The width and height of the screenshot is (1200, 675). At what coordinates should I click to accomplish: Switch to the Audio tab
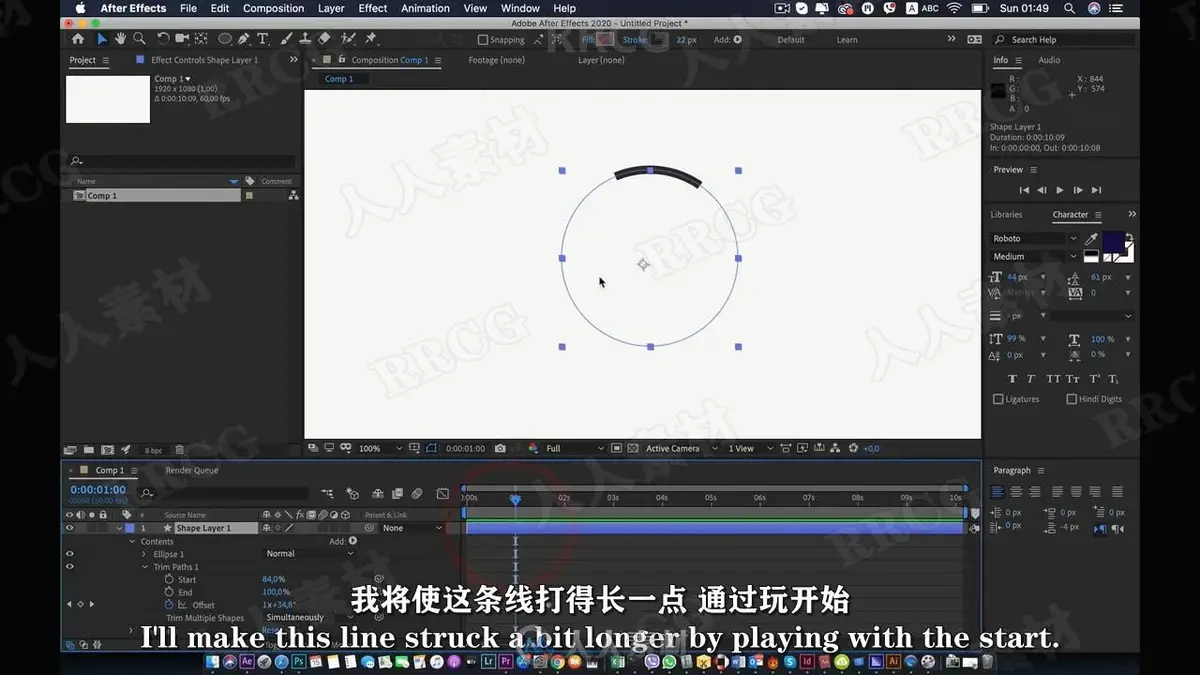(1049, 60)
